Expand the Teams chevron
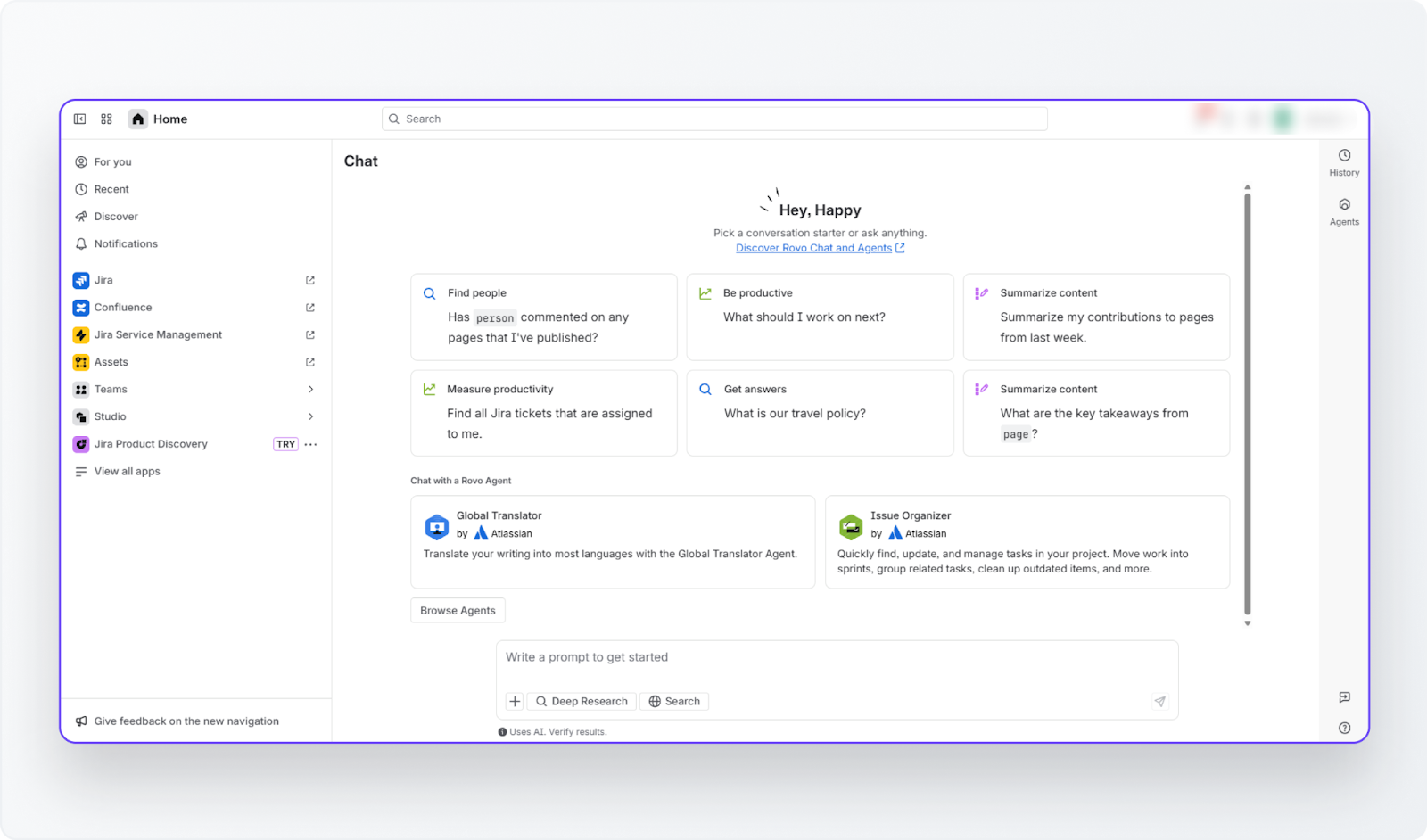This screenshot has width=1427, height=840. 310,390
